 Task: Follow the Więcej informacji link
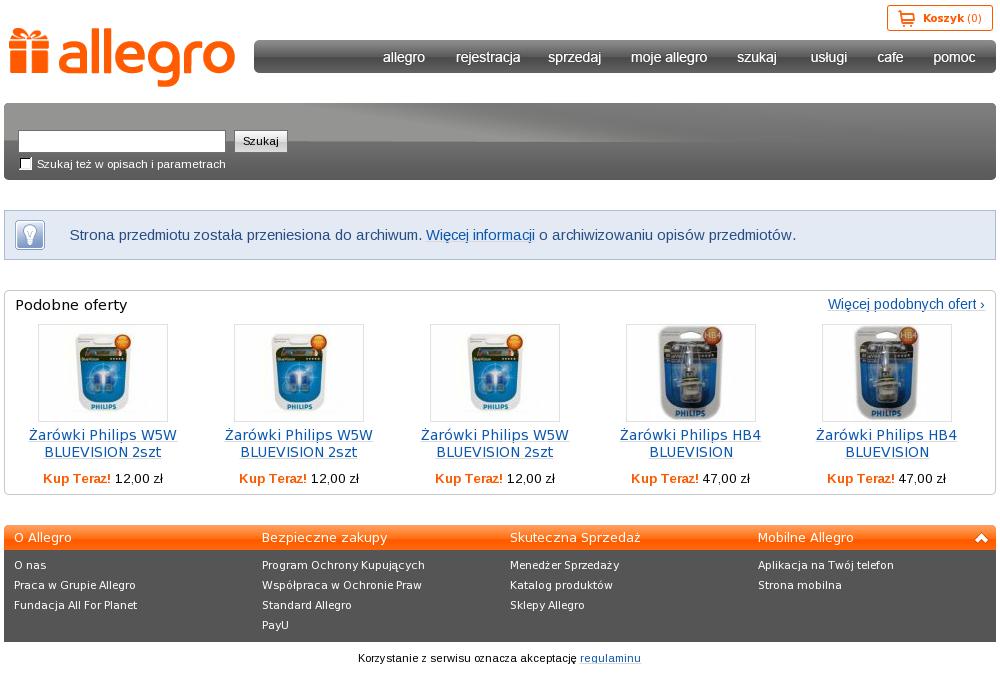point(480,235)
